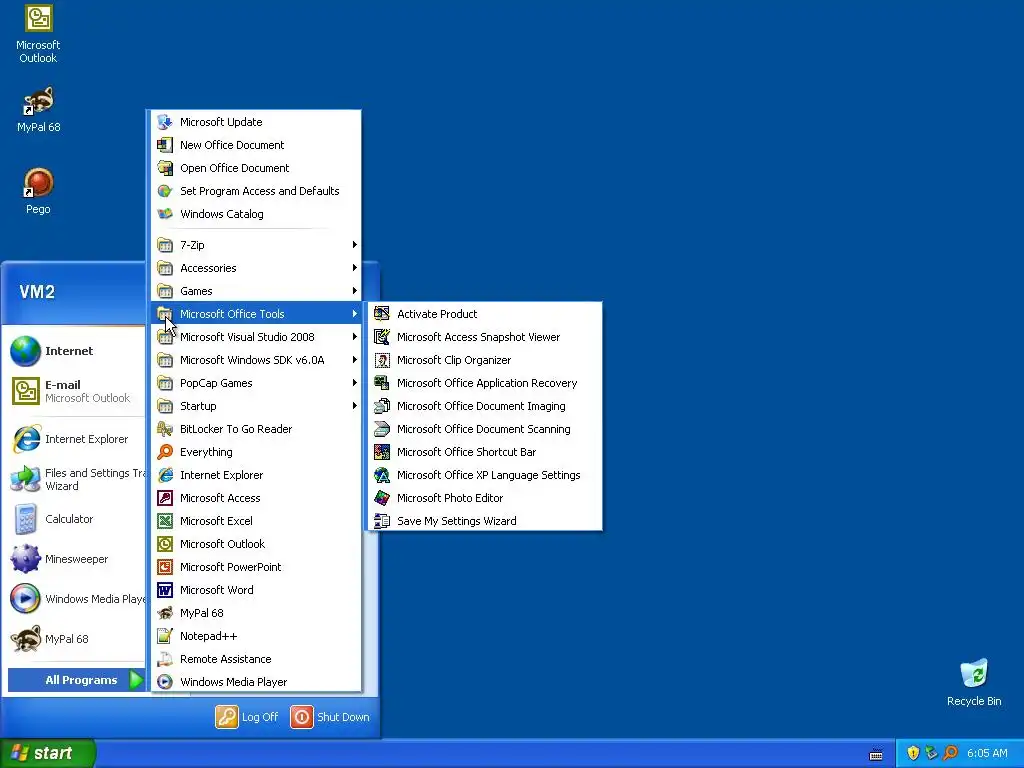Click Microsoft Word program icon

(x=165, y=590)
